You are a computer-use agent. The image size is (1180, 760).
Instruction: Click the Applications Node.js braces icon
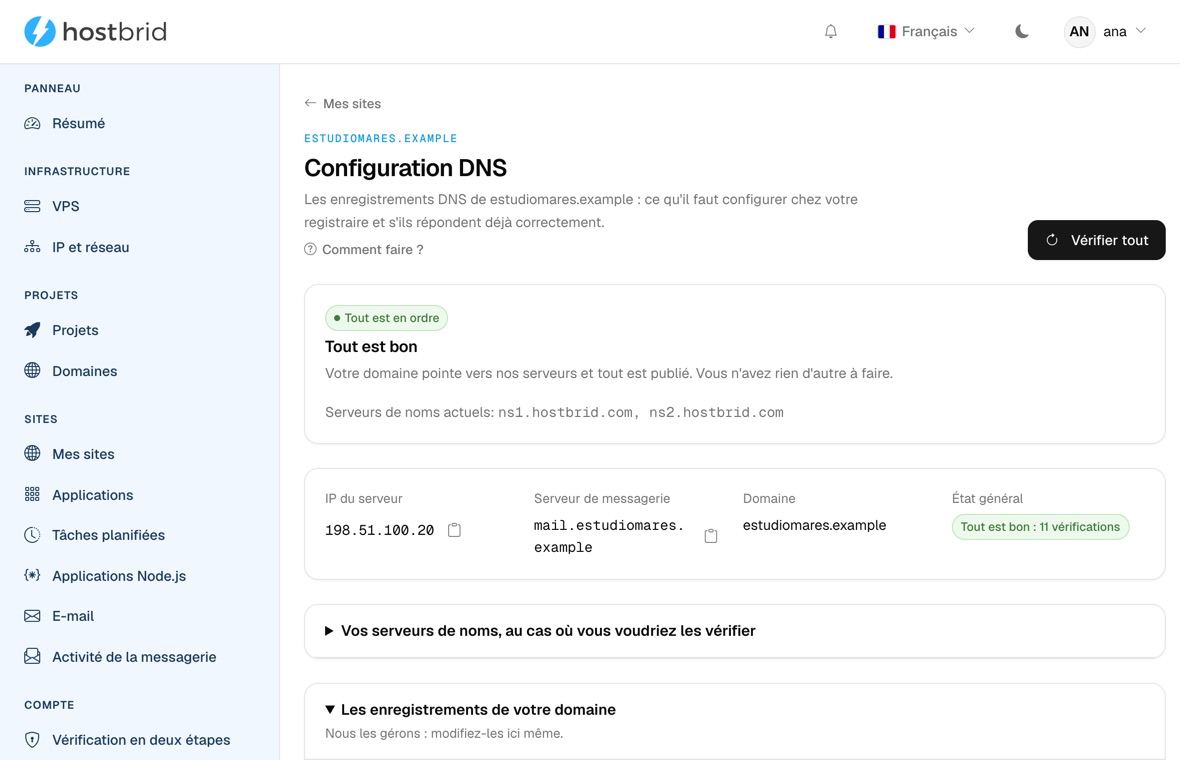(x=32, y=576)
